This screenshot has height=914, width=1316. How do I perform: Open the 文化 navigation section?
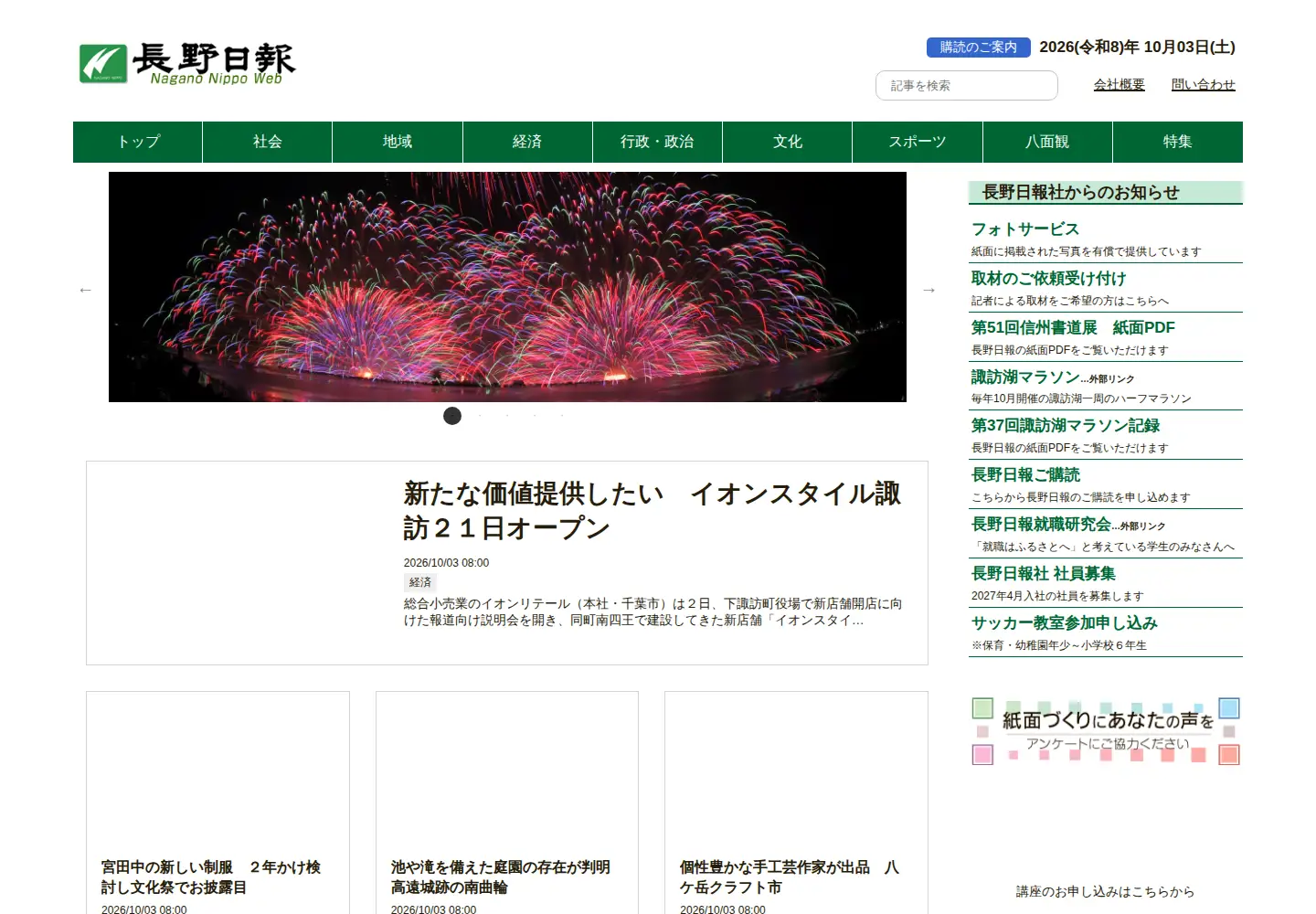tap(788, 142)
